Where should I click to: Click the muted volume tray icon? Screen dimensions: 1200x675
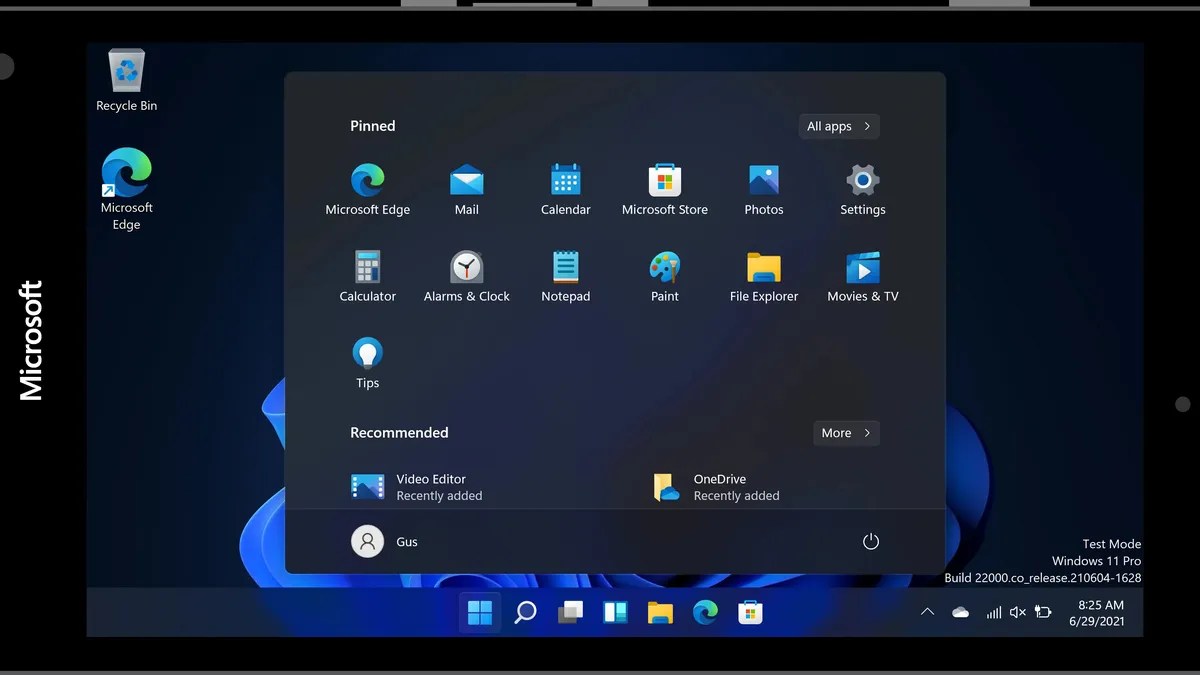(x=1018, y=612)
